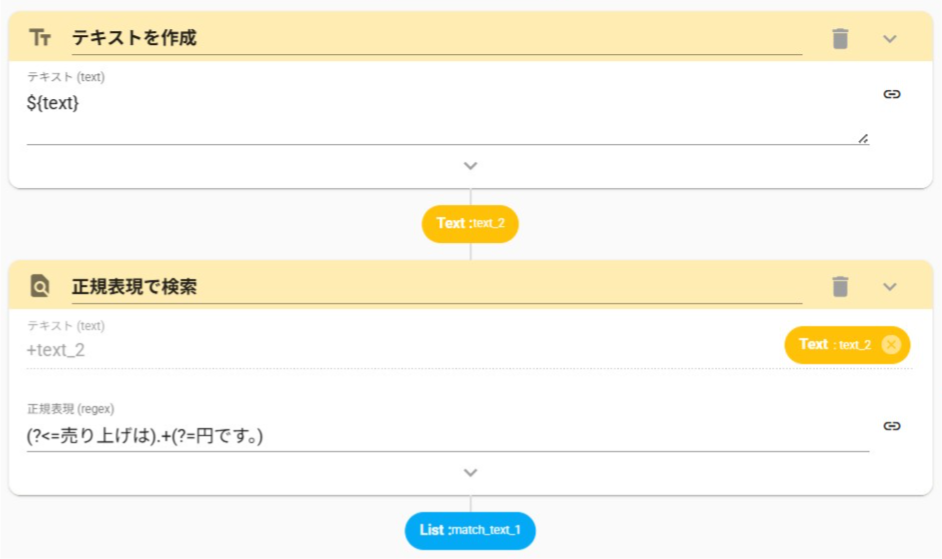Select the blue List : match_text_1 chip

[470, 530]
